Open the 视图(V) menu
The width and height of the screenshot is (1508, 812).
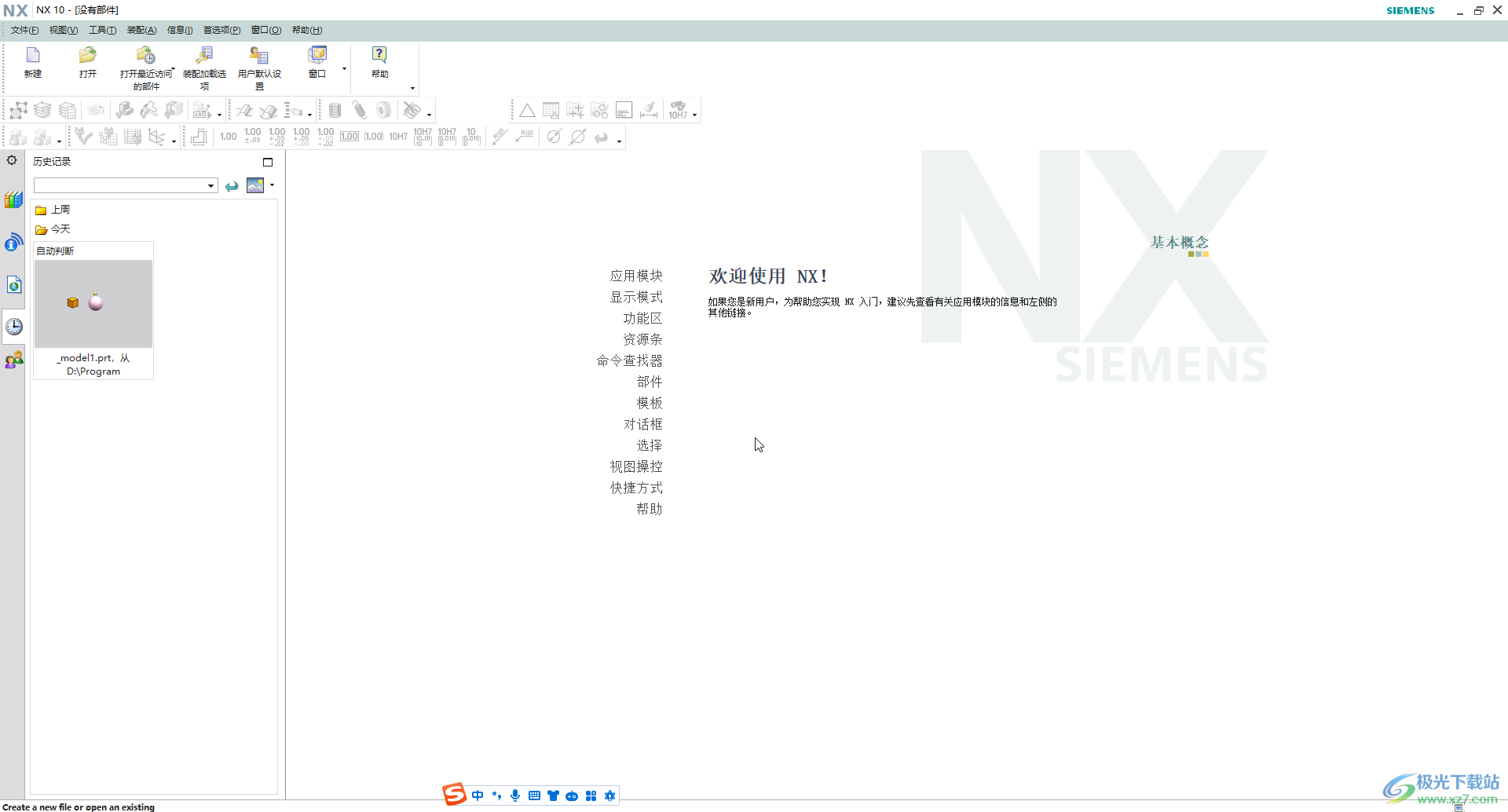click(64, 30)
